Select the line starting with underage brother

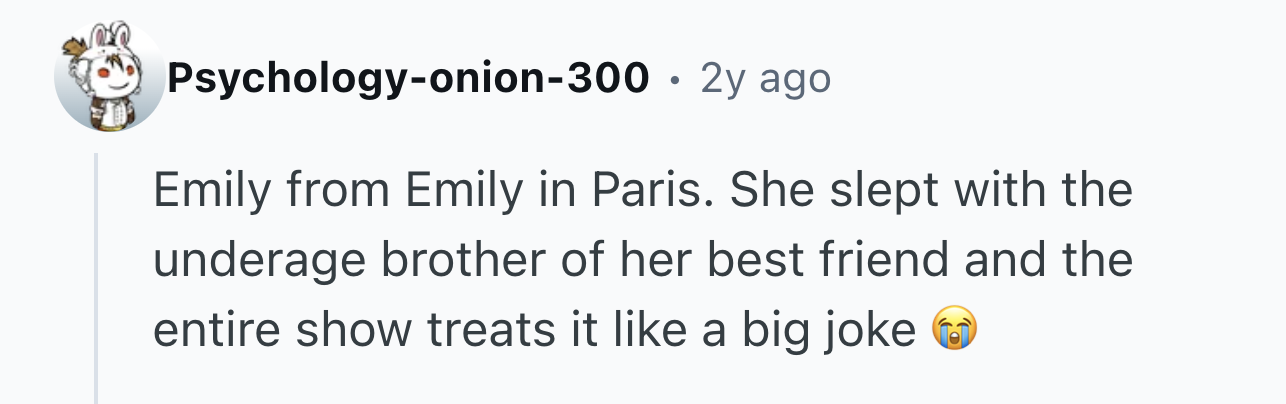643,261
